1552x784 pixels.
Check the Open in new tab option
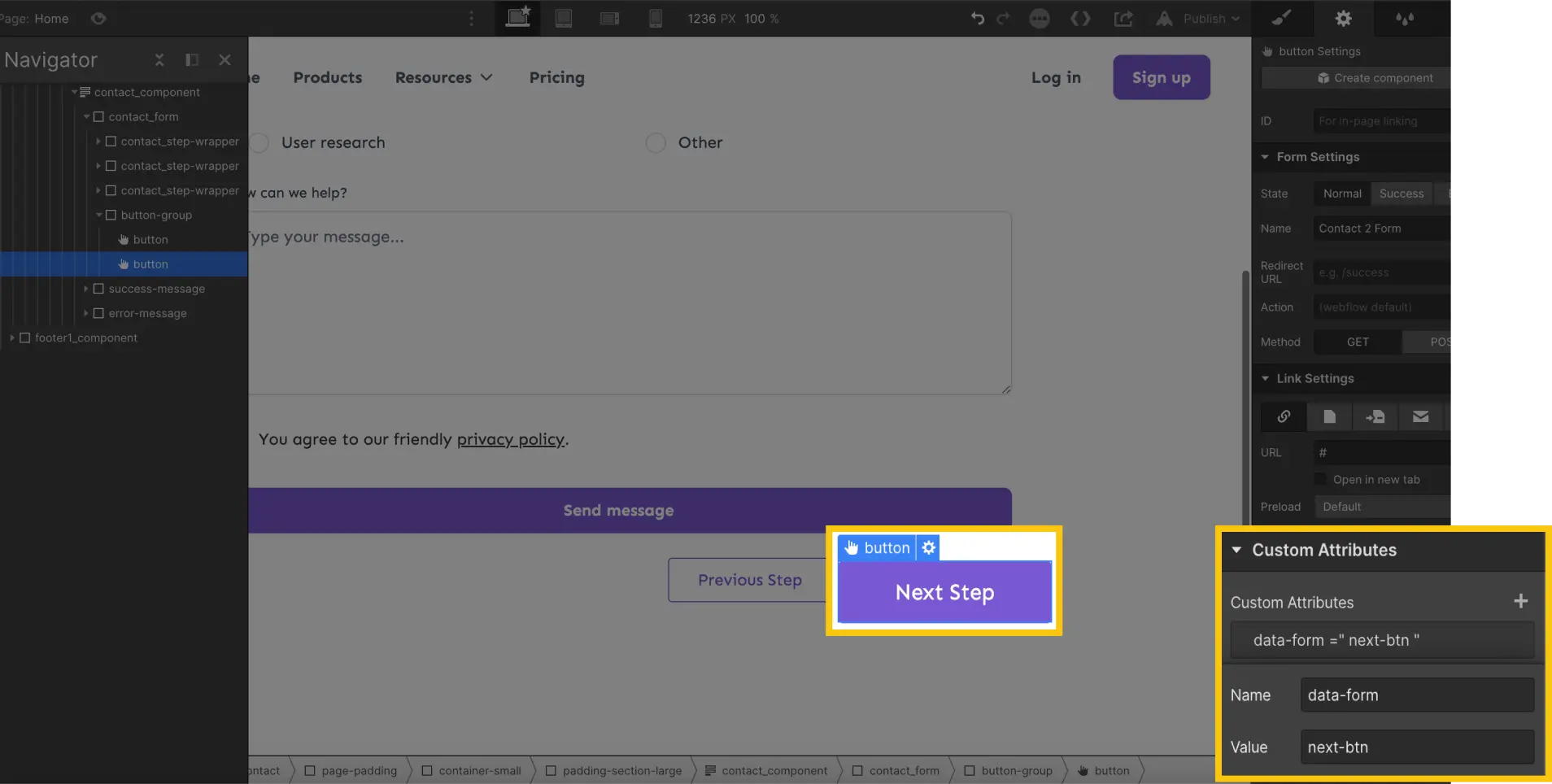[1319, 479]
